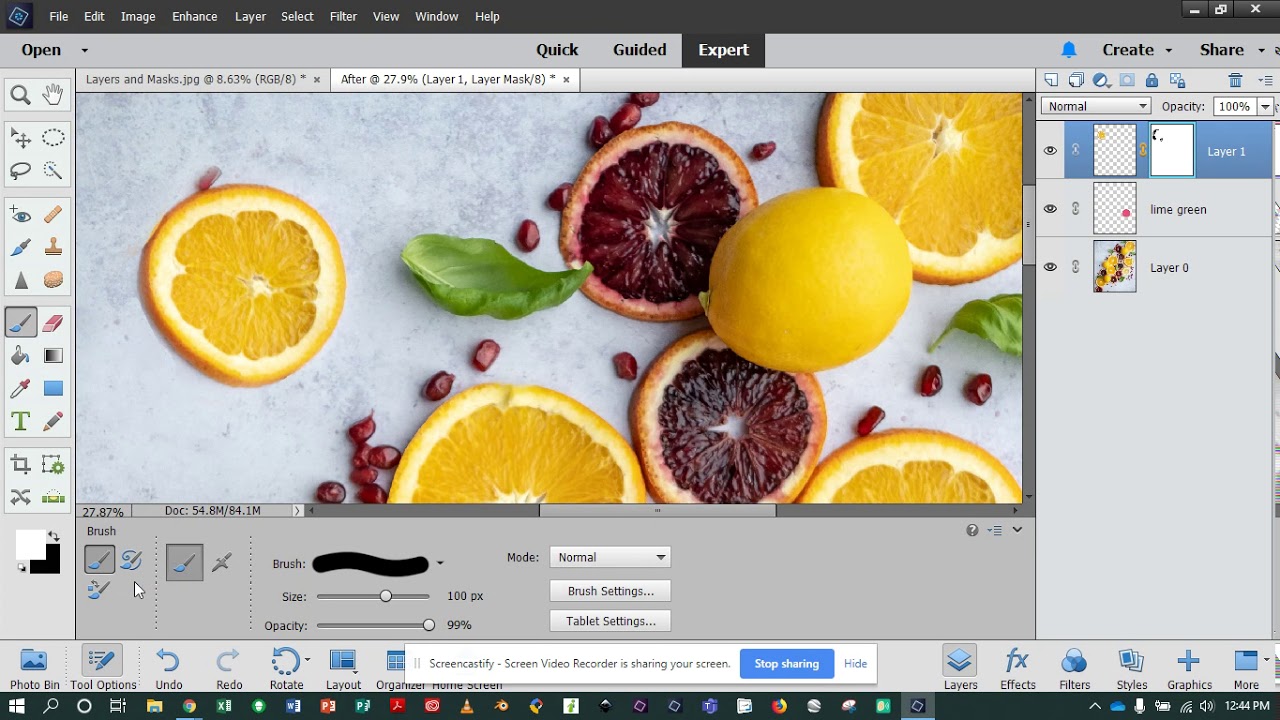Switch to Layers and Masks.jpg document tab
Image resolution: width=1280 pixels, height=720 pixels.
pos(195,79)
